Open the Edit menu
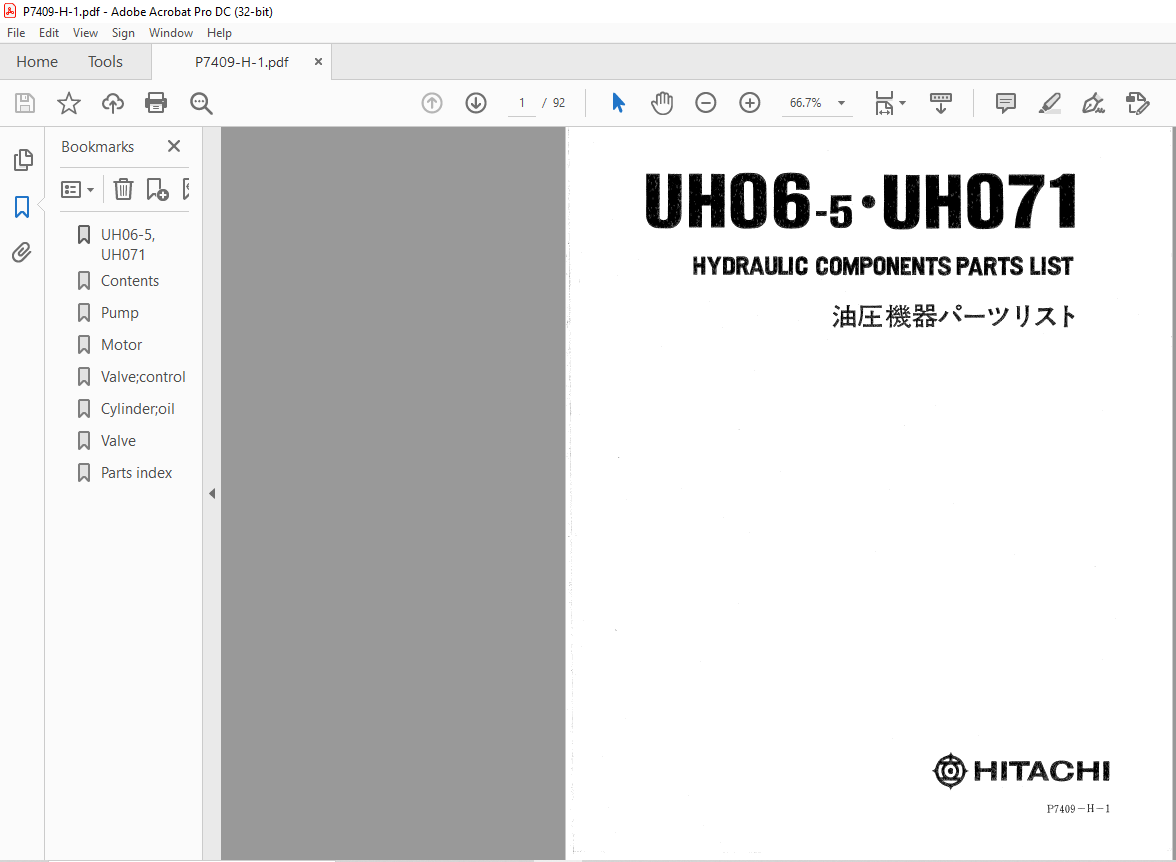Screen dimensions: 1176x862 point(49,33)
